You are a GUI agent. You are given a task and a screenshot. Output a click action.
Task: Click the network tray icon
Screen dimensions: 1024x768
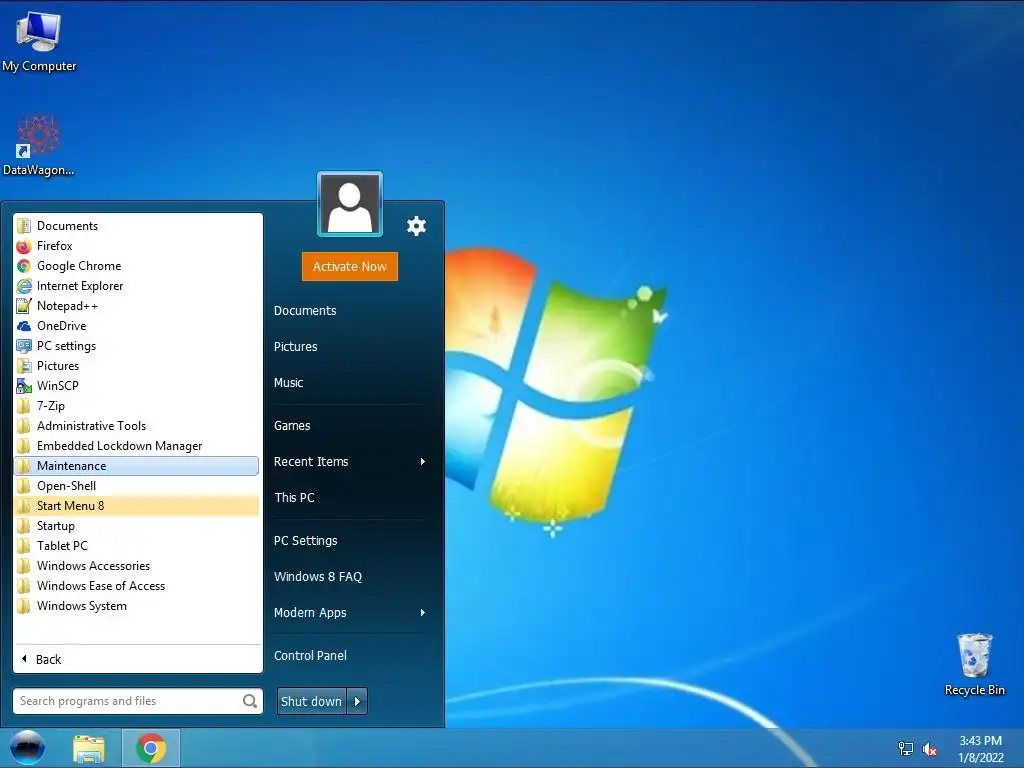906,748
